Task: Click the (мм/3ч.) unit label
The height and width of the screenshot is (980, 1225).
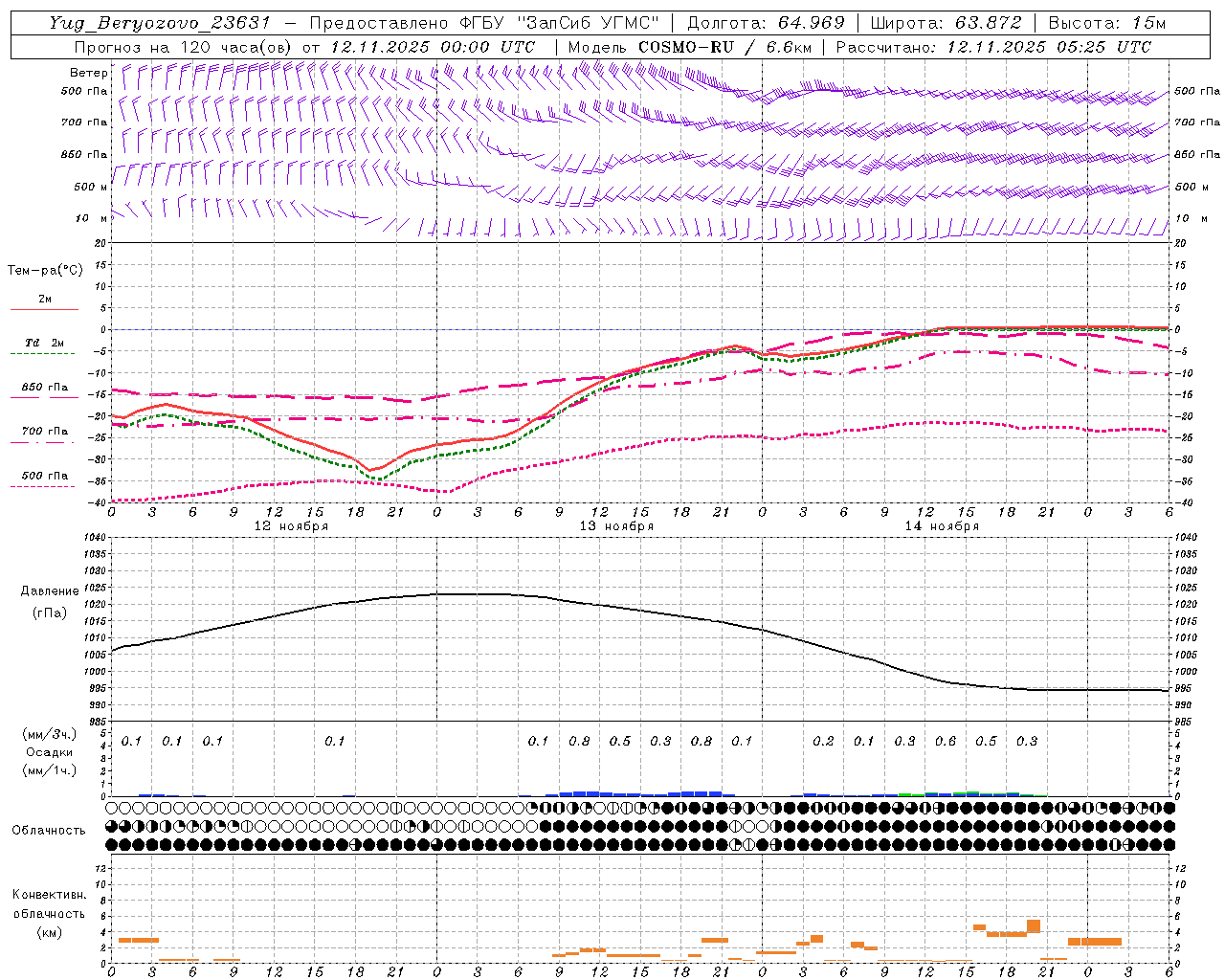Action: (x=50, y=734)
